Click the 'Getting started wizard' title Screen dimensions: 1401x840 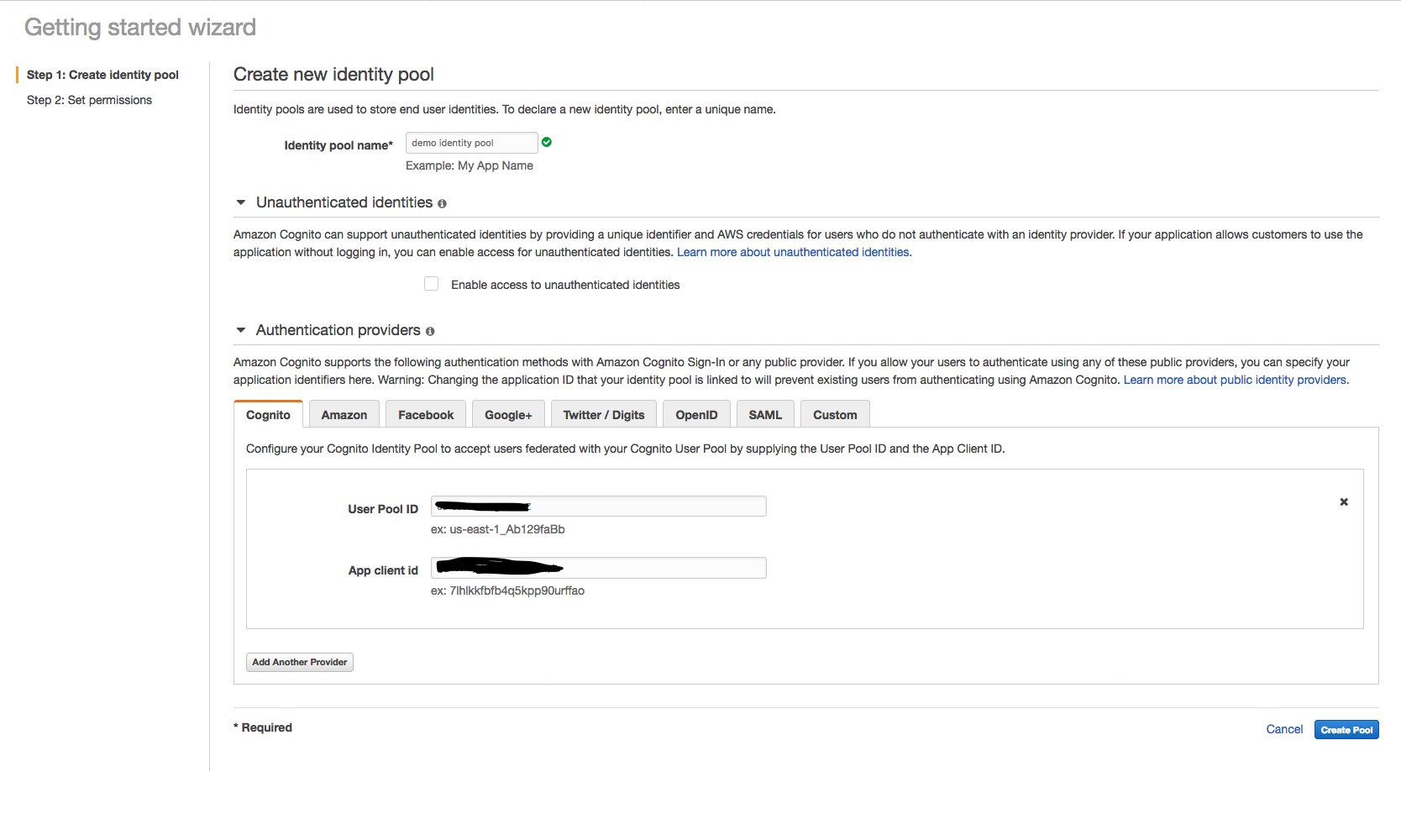point(140,27)
